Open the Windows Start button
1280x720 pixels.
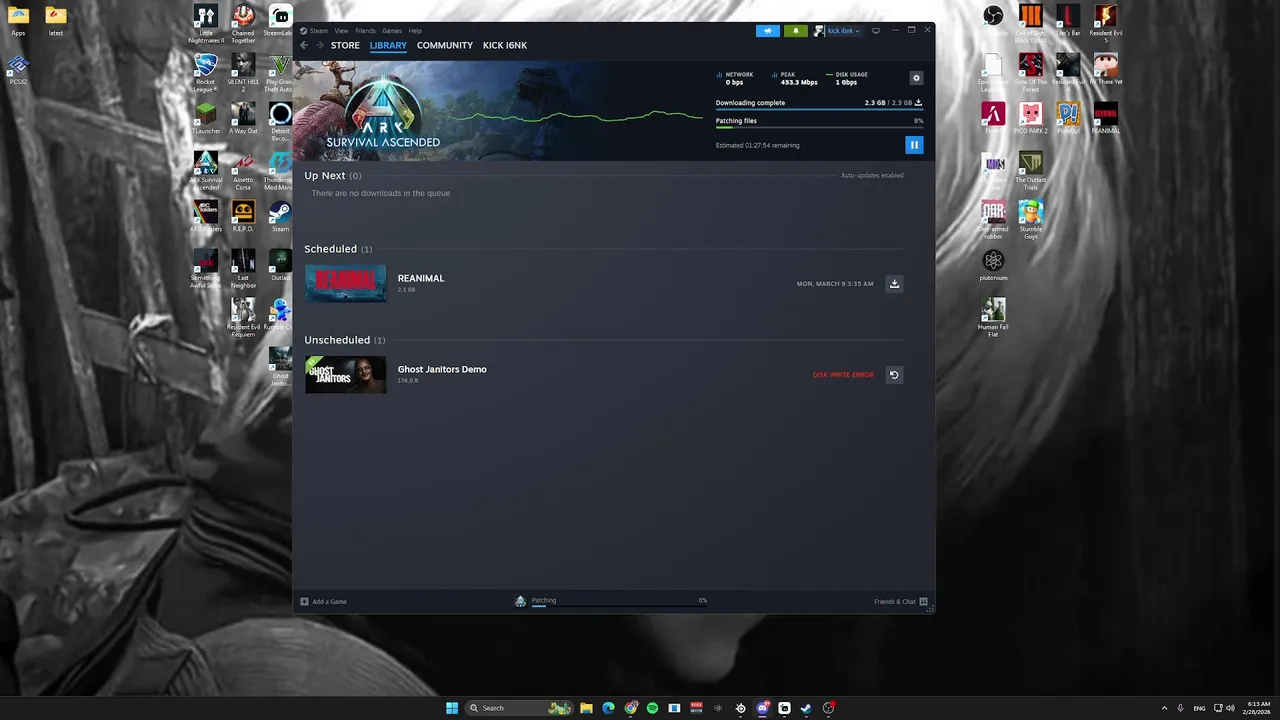pos(452,708)
